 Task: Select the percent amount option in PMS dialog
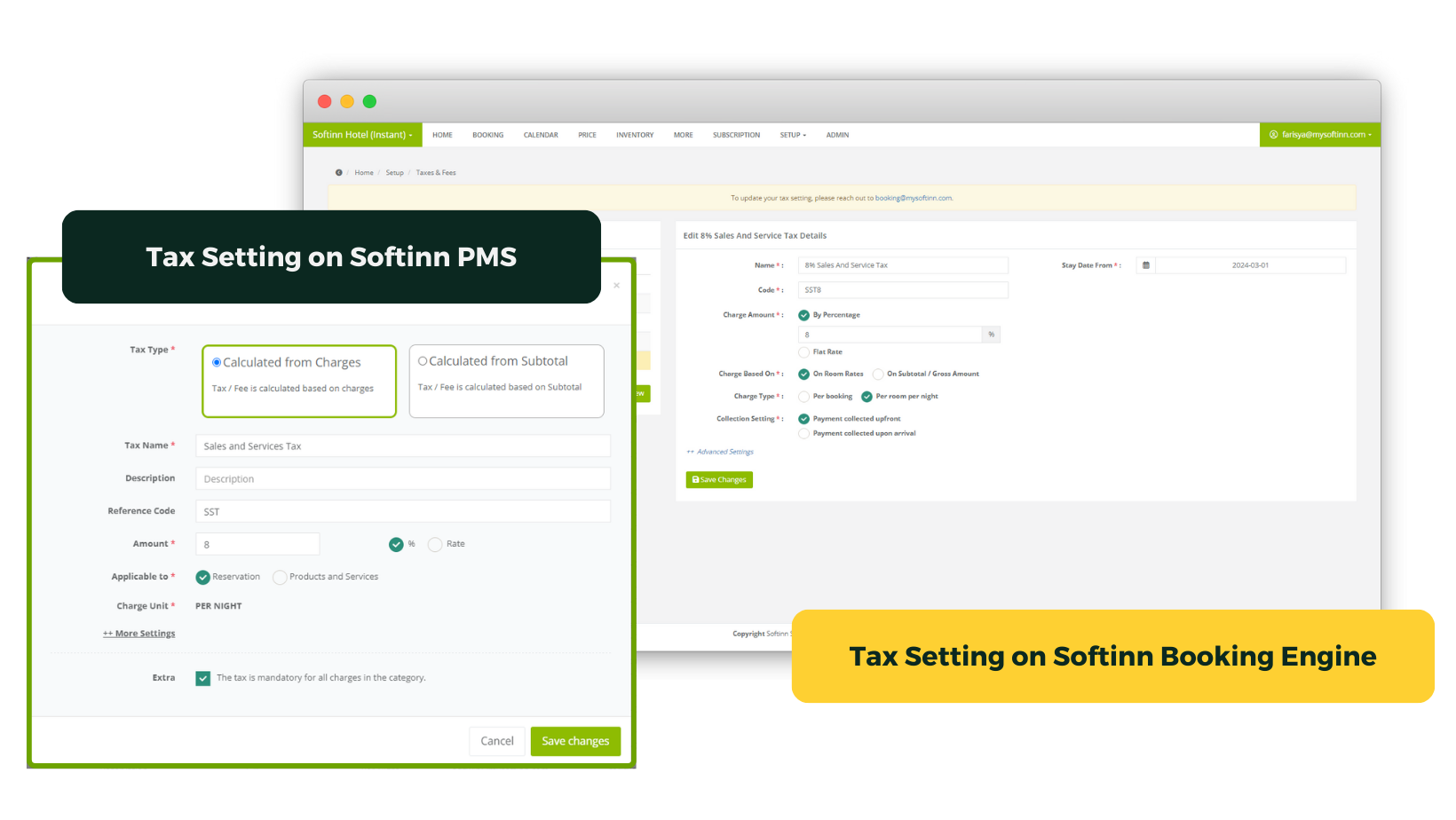pos(396,544)
